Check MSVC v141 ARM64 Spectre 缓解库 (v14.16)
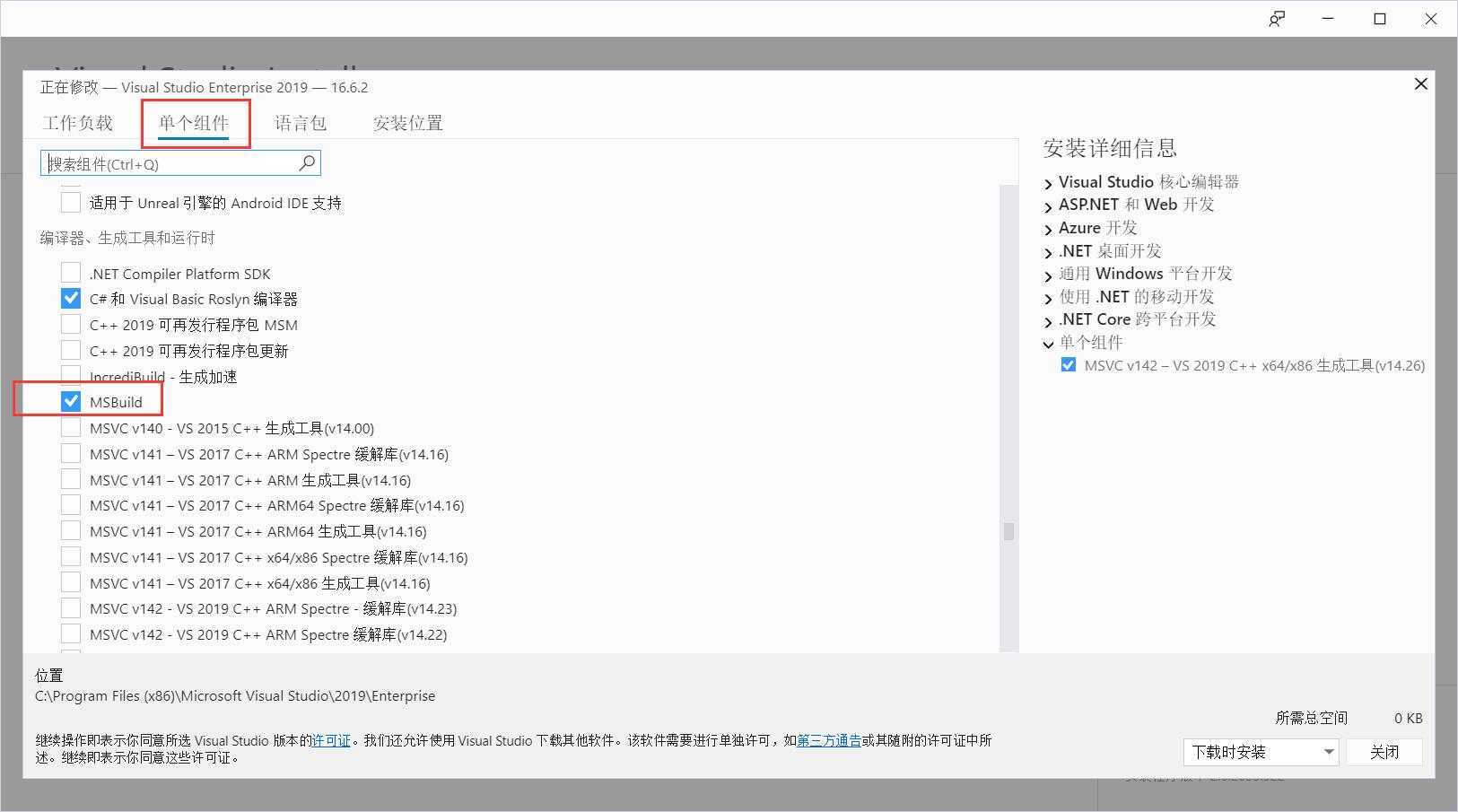Viewport: 1458px width, 812px height. pyautogui.click(x=71, y=504)
